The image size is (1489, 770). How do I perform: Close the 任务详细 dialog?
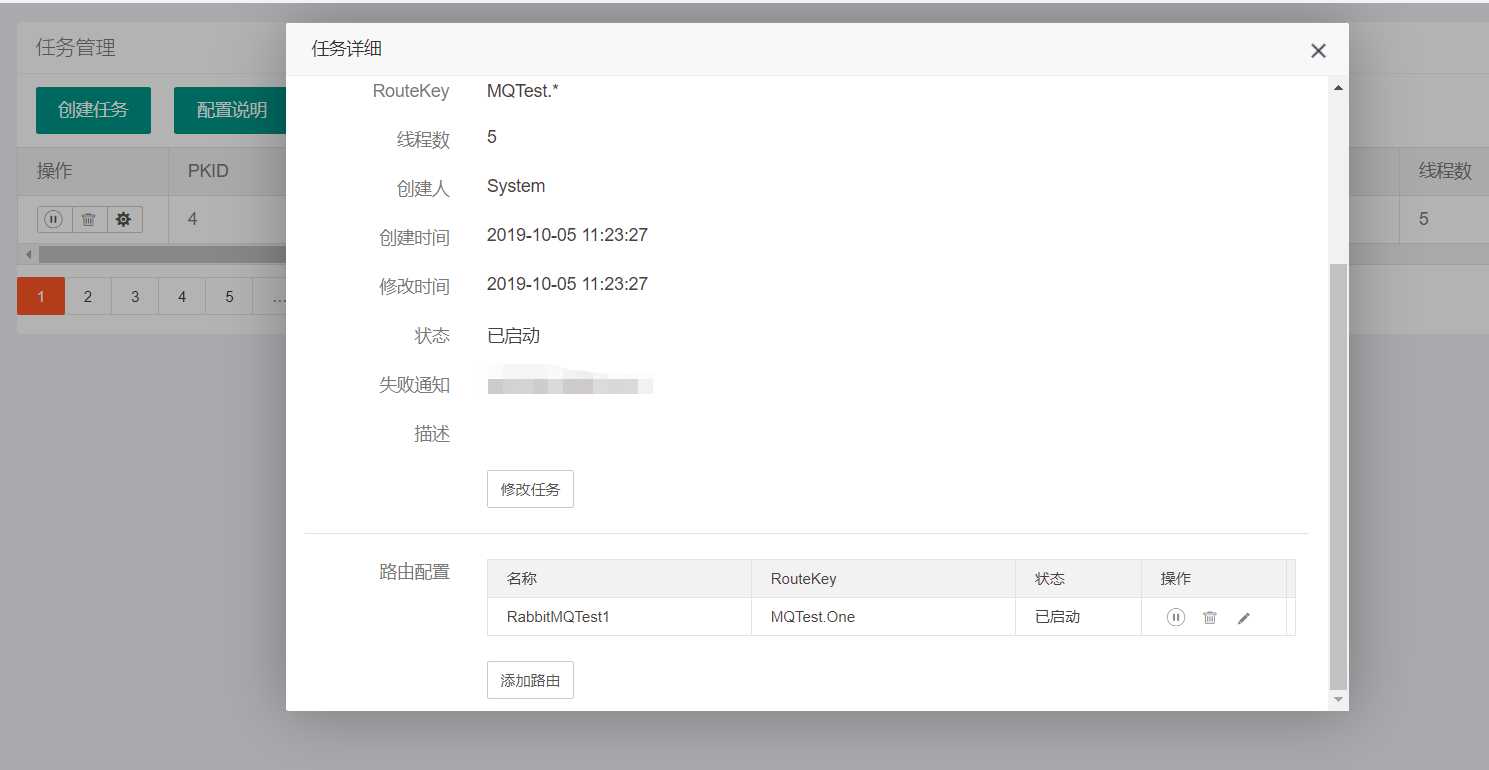(x=1318, y=50)
